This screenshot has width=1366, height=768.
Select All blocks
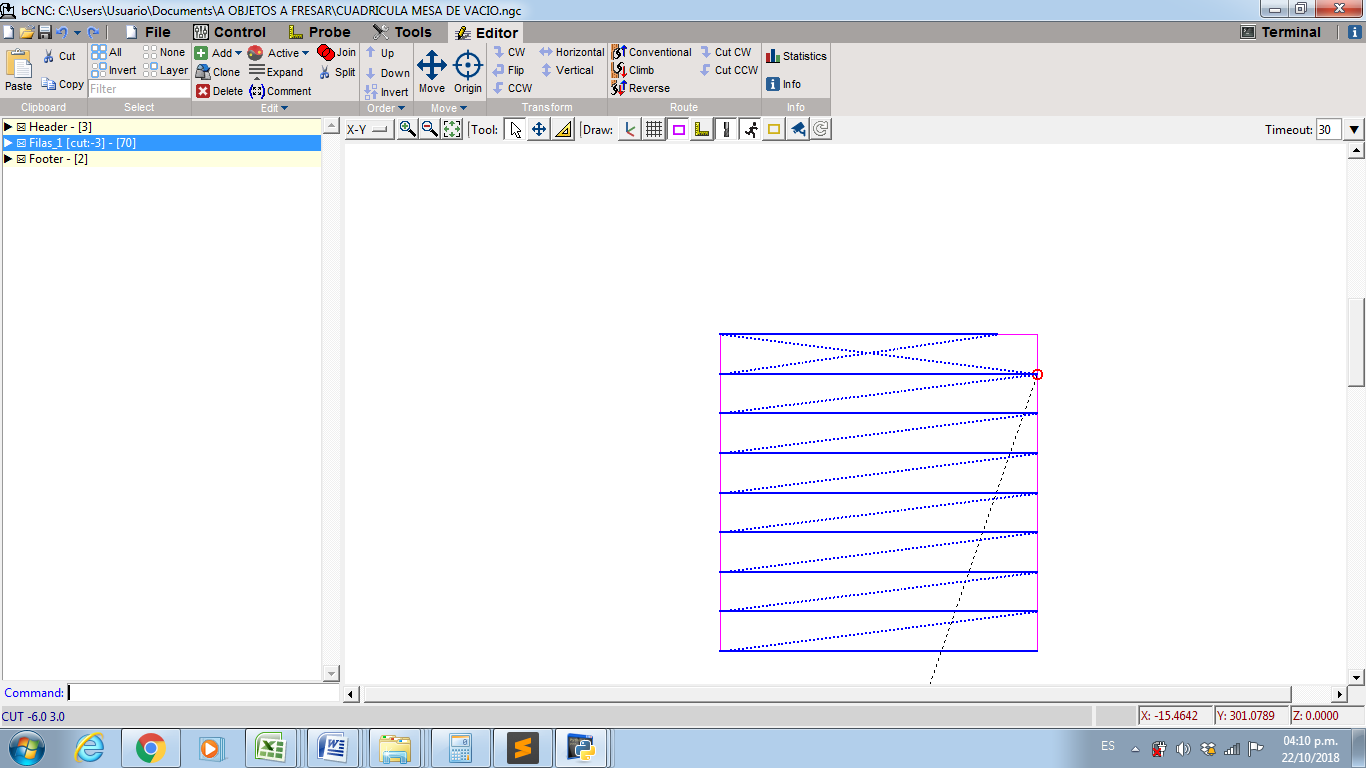coord(107,52)
